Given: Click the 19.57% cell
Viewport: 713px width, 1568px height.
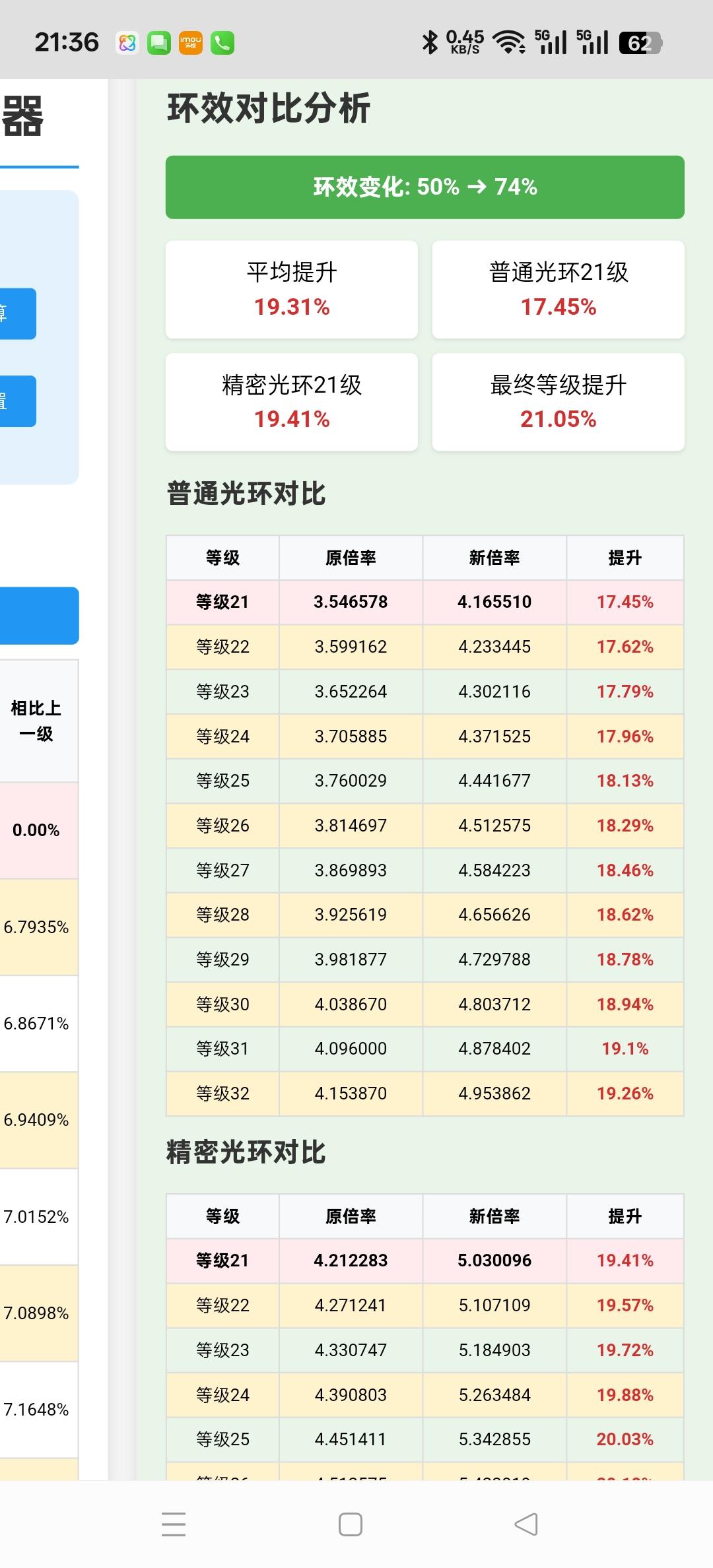Looking at the screenshot, I should click(x=625, y=1305).
